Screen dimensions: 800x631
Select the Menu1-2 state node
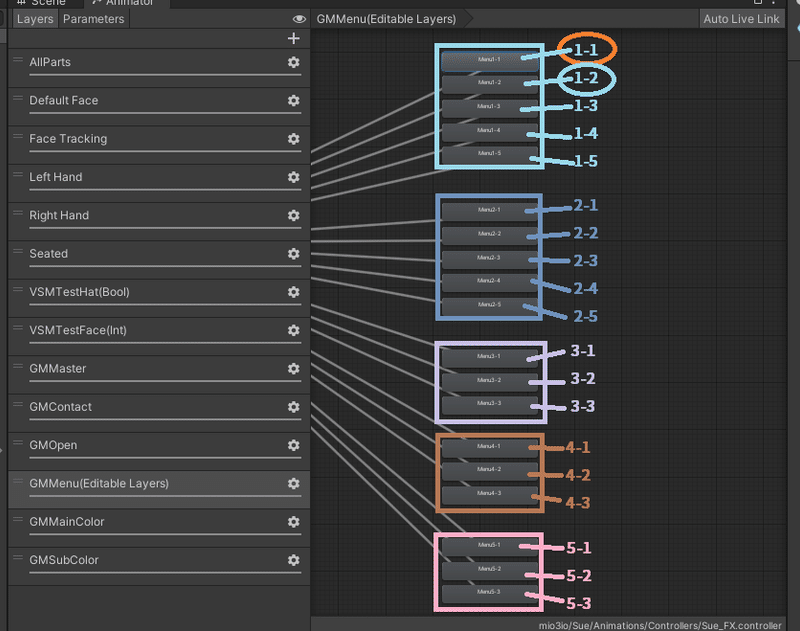tap(490, 83)
